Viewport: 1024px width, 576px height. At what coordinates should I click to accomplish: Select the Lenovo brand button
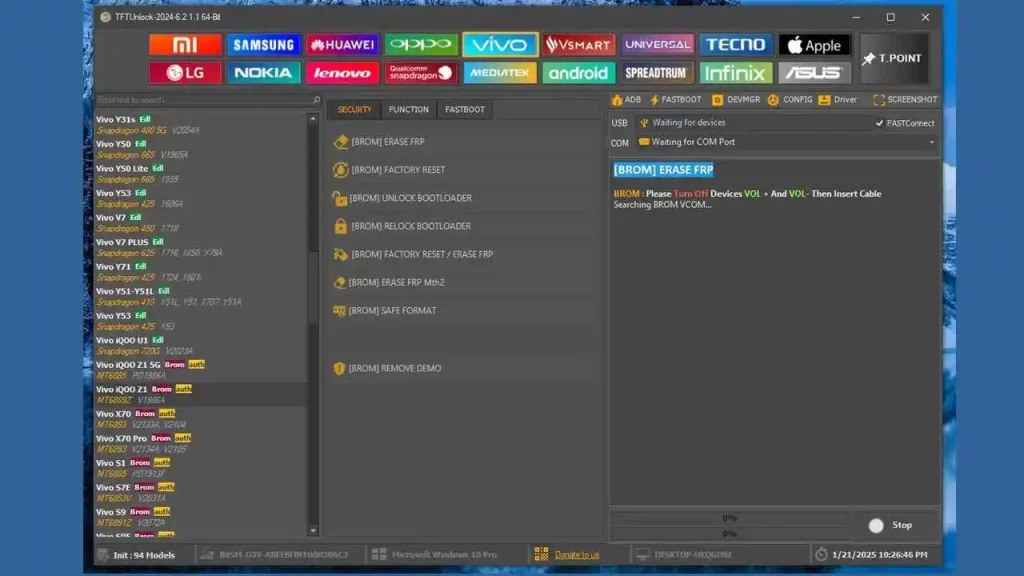tap(342, 72)
